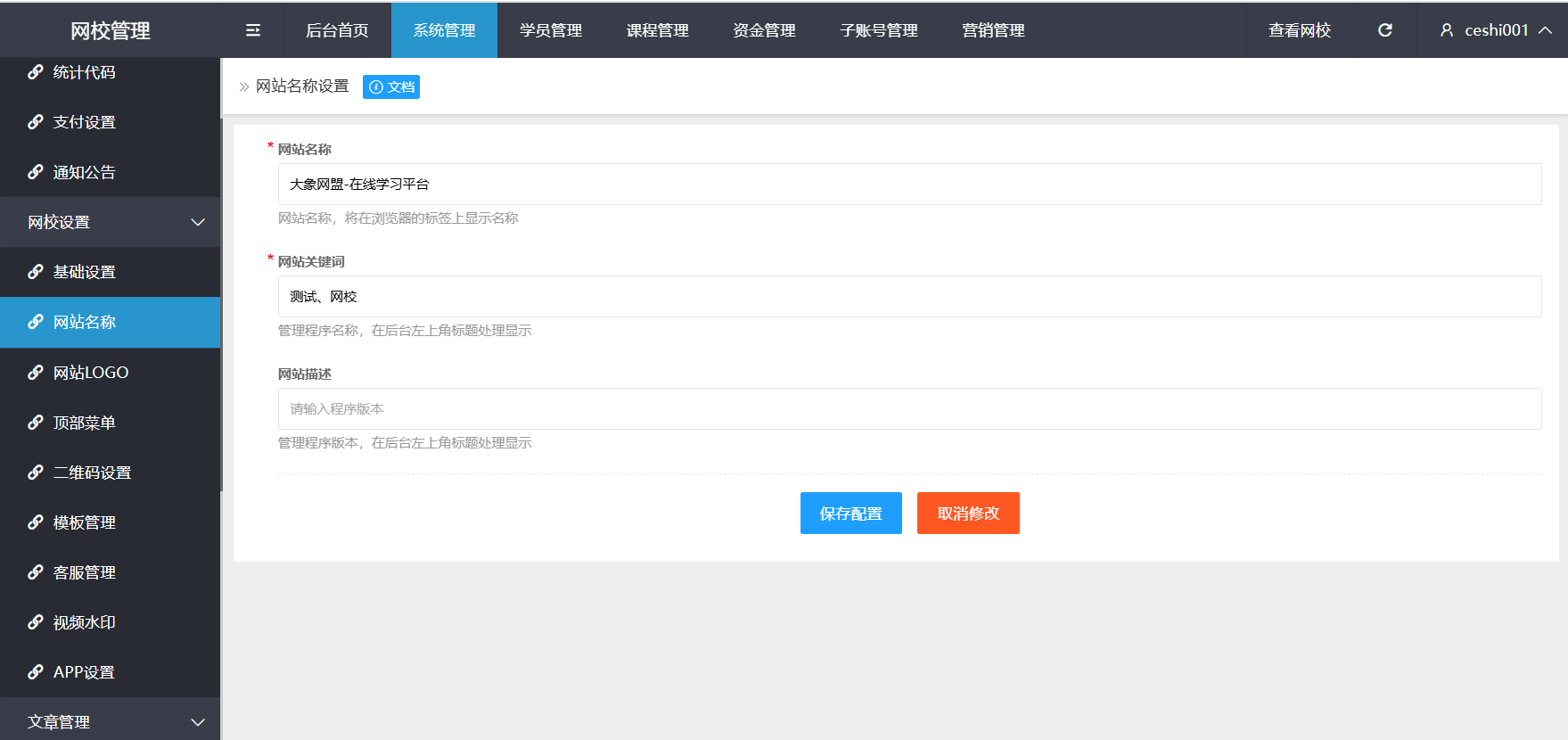This screenshot has height=740, width=1568.
Task: Expand the 文章管理 sidebar group
Action: pos(110,722)
